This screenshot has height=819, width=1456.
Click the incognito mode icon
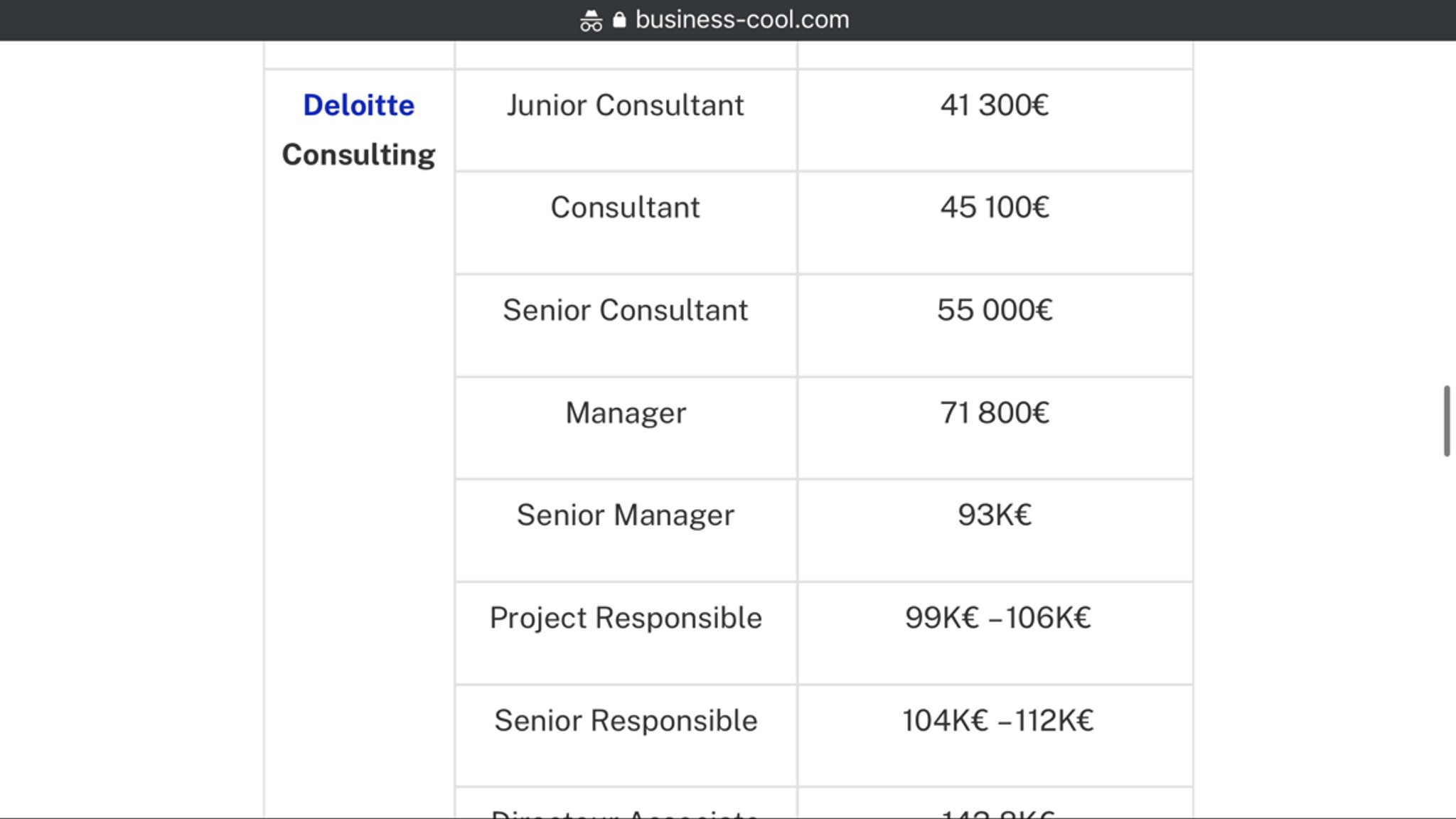591,21
